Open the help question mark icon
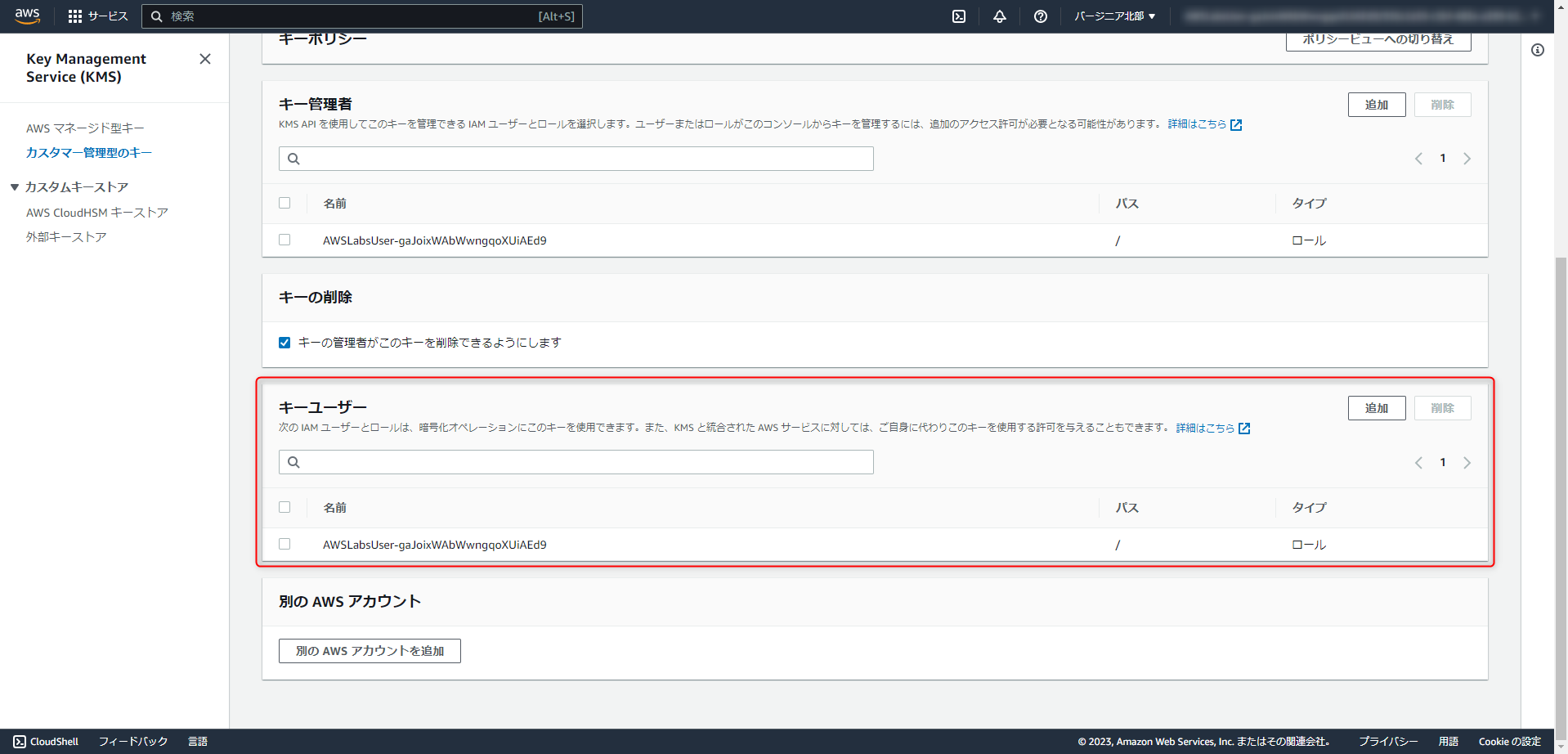Screen dimensions: 1568x754 click(1039, 16)
